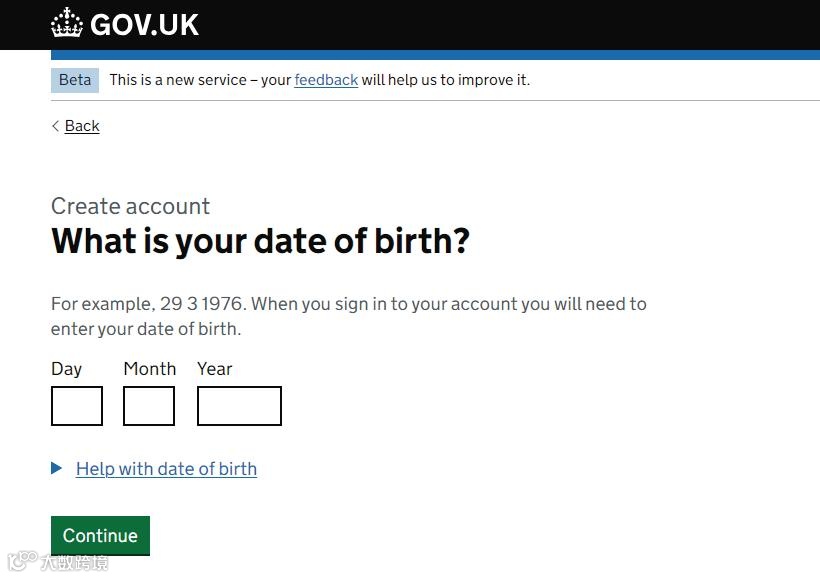Click the Year field label
Image resolution: width=820 pixels, height=578 pixels.
pyautogui.click(x=214, y=369)
